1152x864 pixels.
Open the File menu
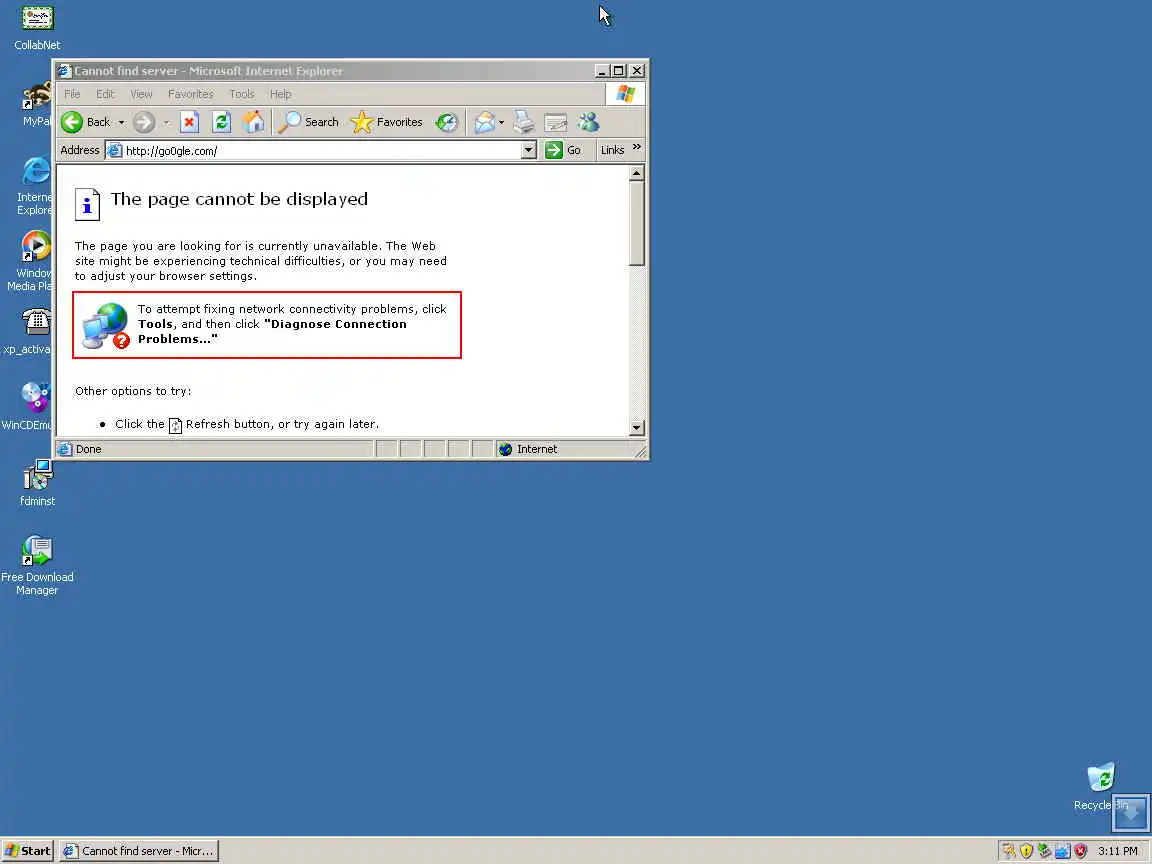coord(72,94)
